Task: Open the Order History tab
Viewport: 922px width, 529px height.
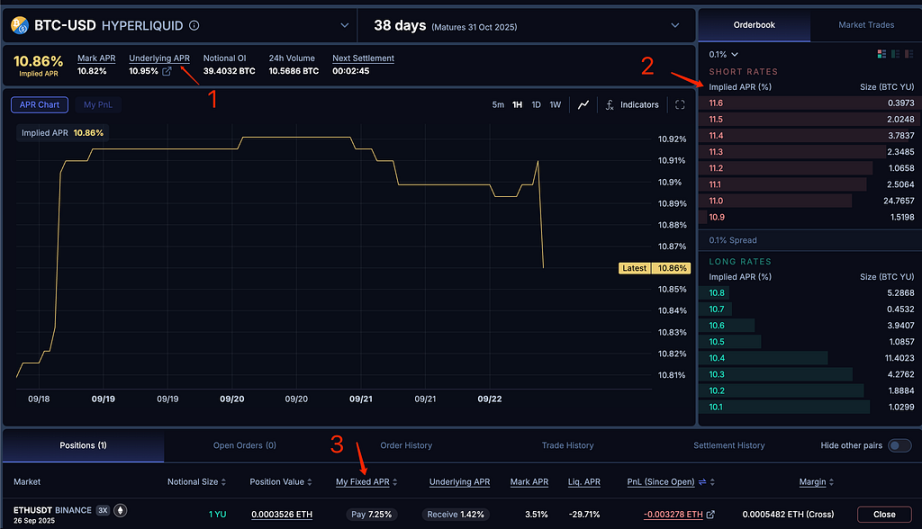Action: [406, 445]
